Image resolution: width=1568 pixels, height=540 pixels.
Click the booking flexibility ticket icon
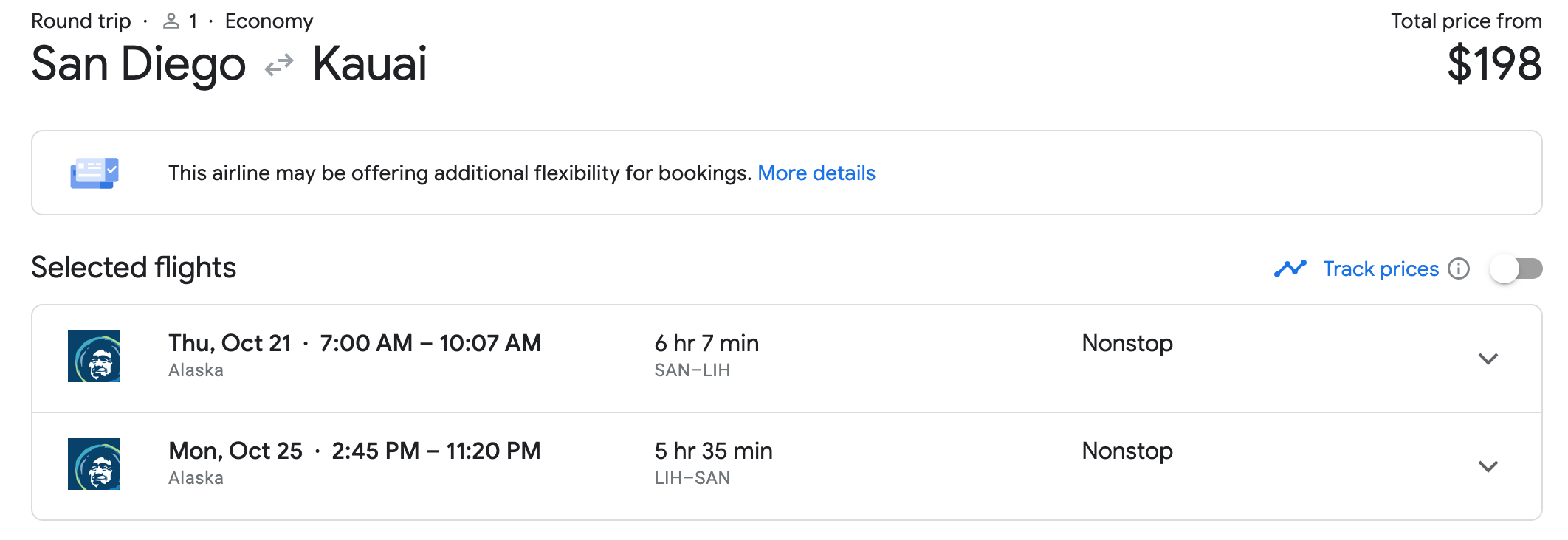coord(94,173)
